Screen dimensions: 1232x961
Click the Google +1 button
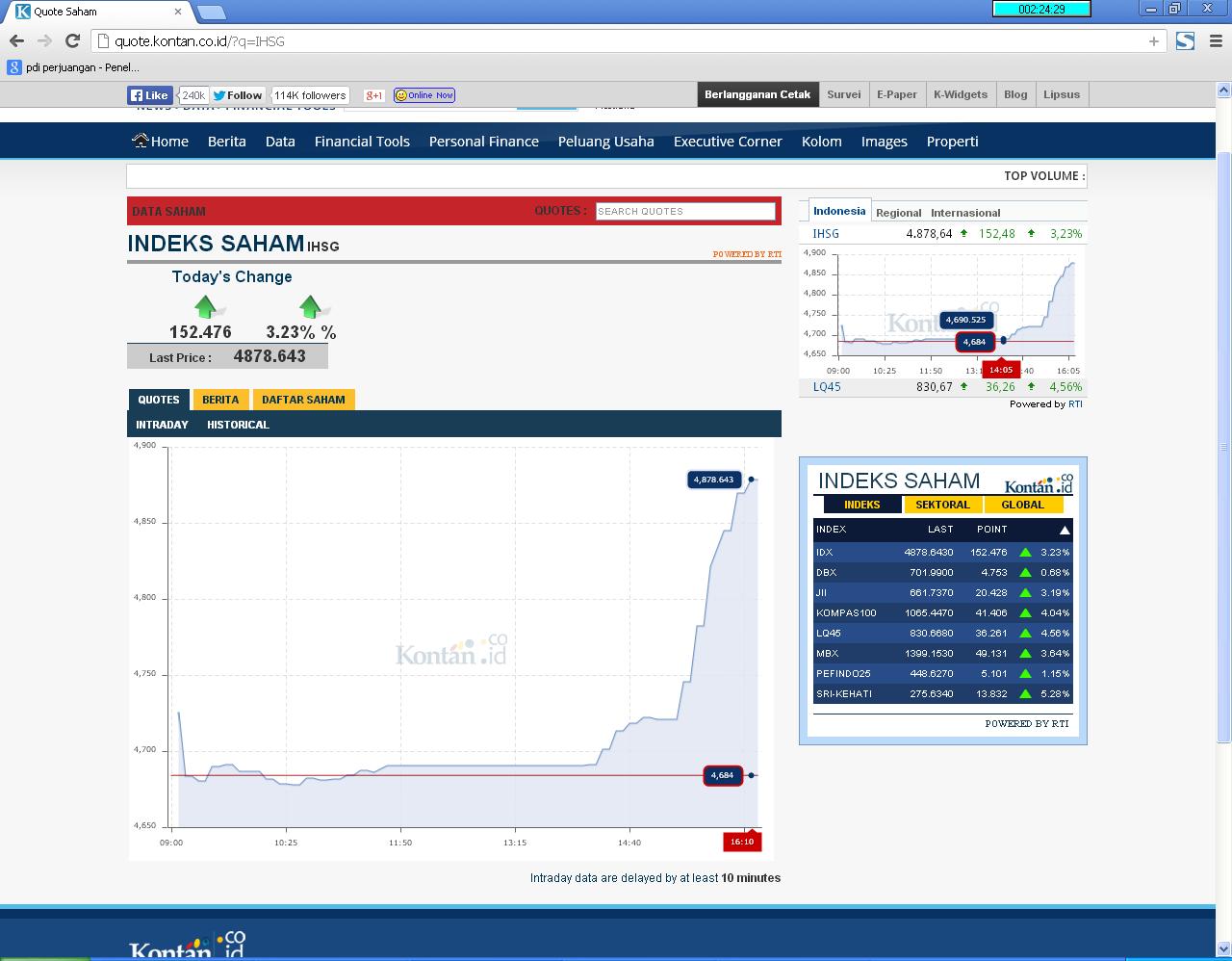click(x=374, y=95)
